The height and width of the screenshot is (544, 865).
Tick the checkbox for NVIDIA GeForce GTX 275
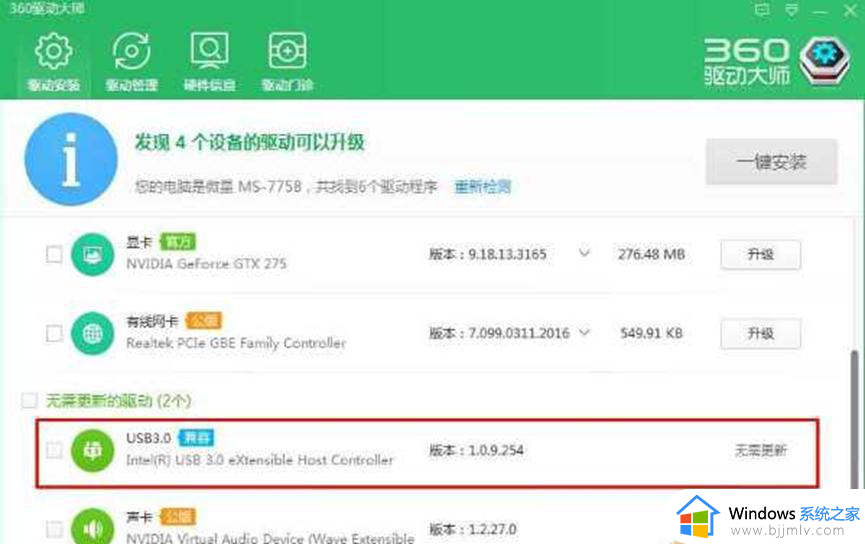click(x=54, y=254)
